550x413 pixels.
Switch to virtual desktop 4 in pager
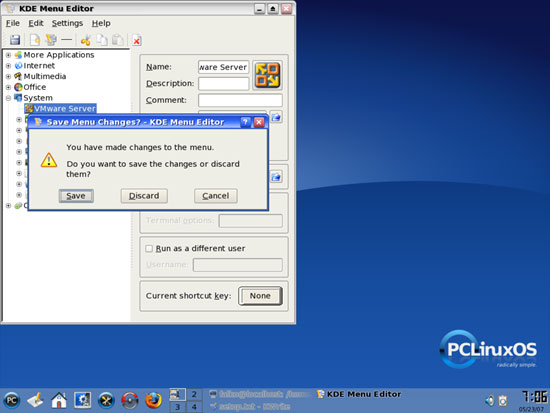click(194, 407)
